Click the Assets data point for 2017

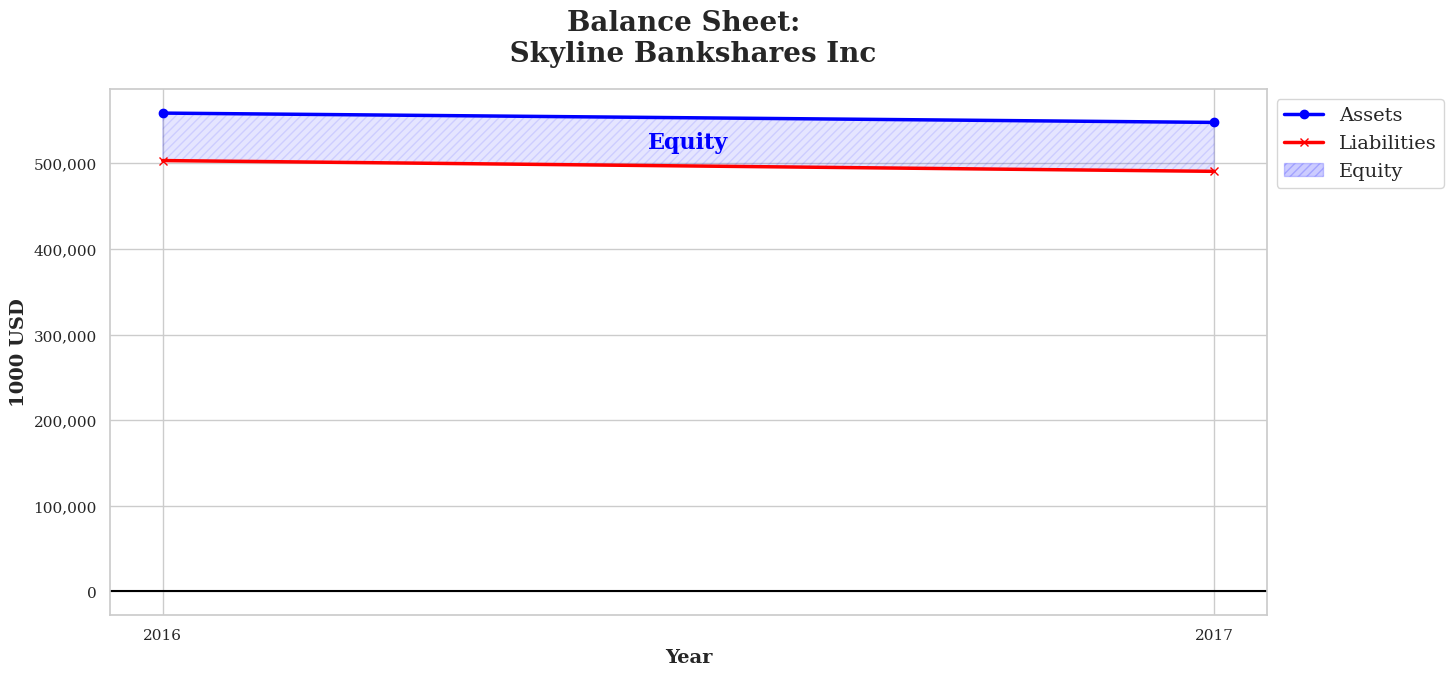[x=1214, y=122]
